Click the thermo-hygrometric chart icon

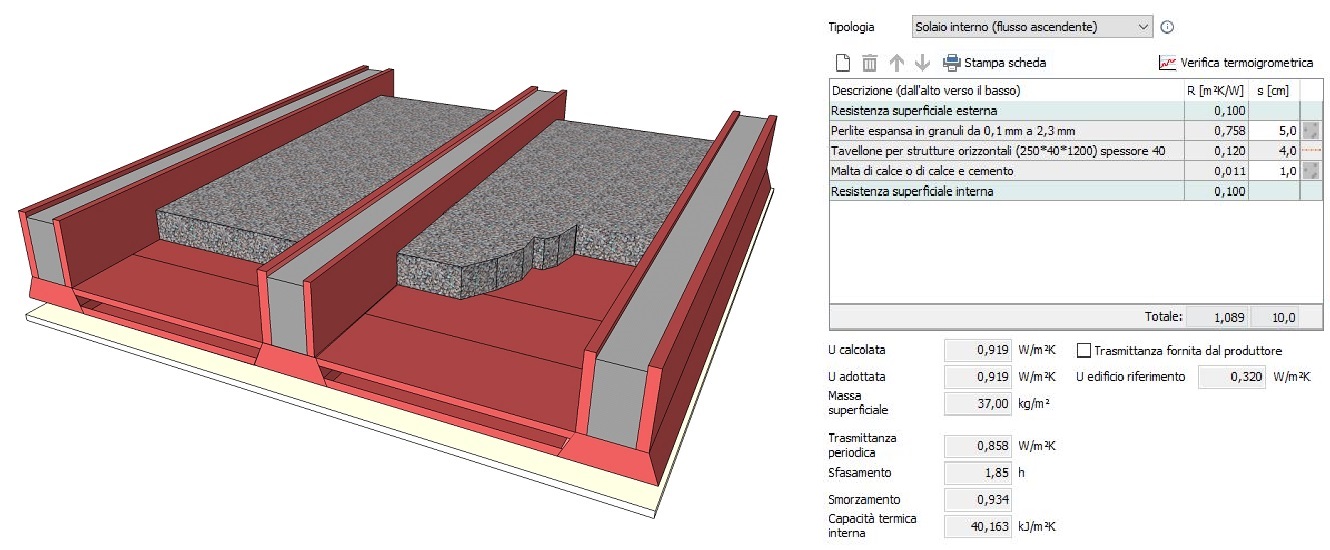[x=1167, y=63]
